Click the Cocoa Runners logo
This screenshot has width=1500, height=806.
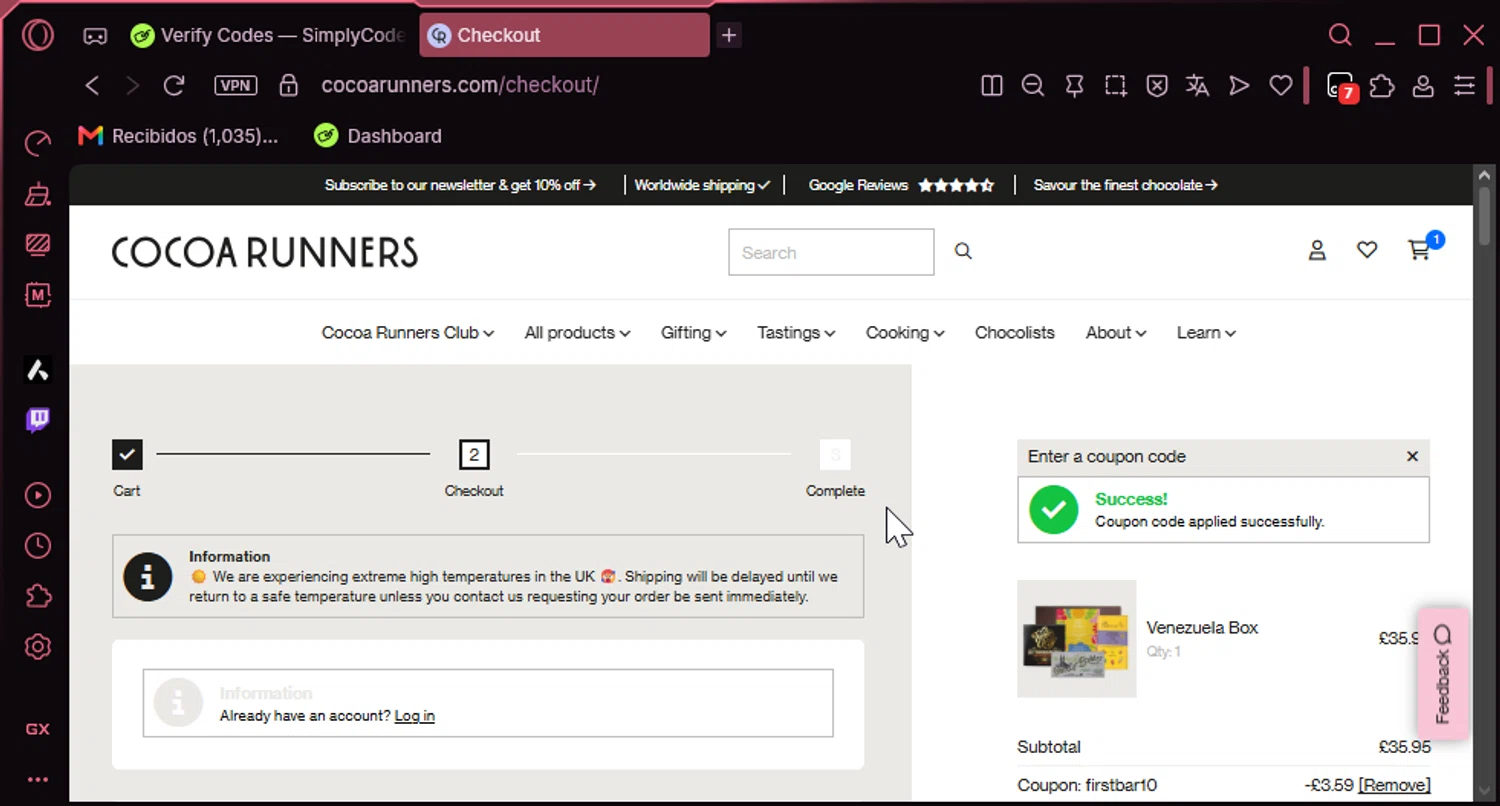click(265, 252)
